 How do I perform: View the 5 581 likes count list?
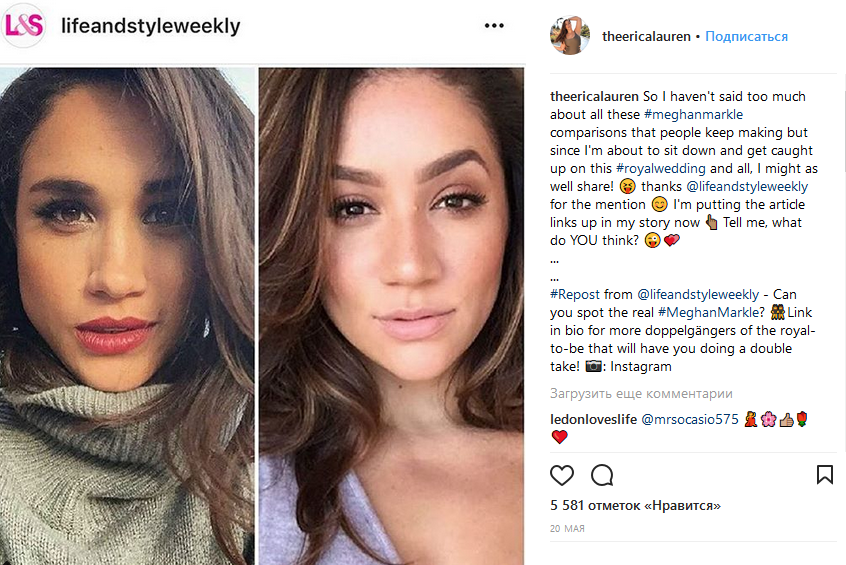pos(636,506)
